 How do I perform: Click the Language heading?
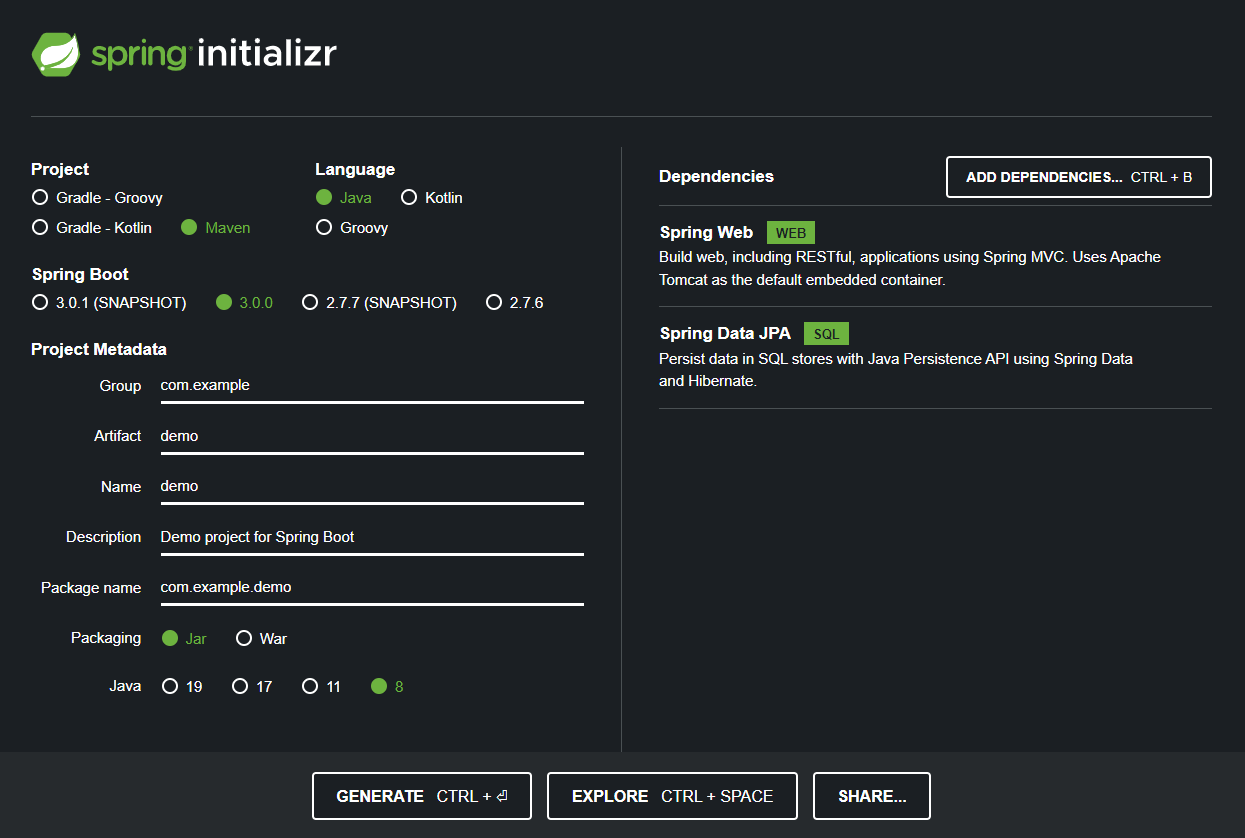click(355, 169)
